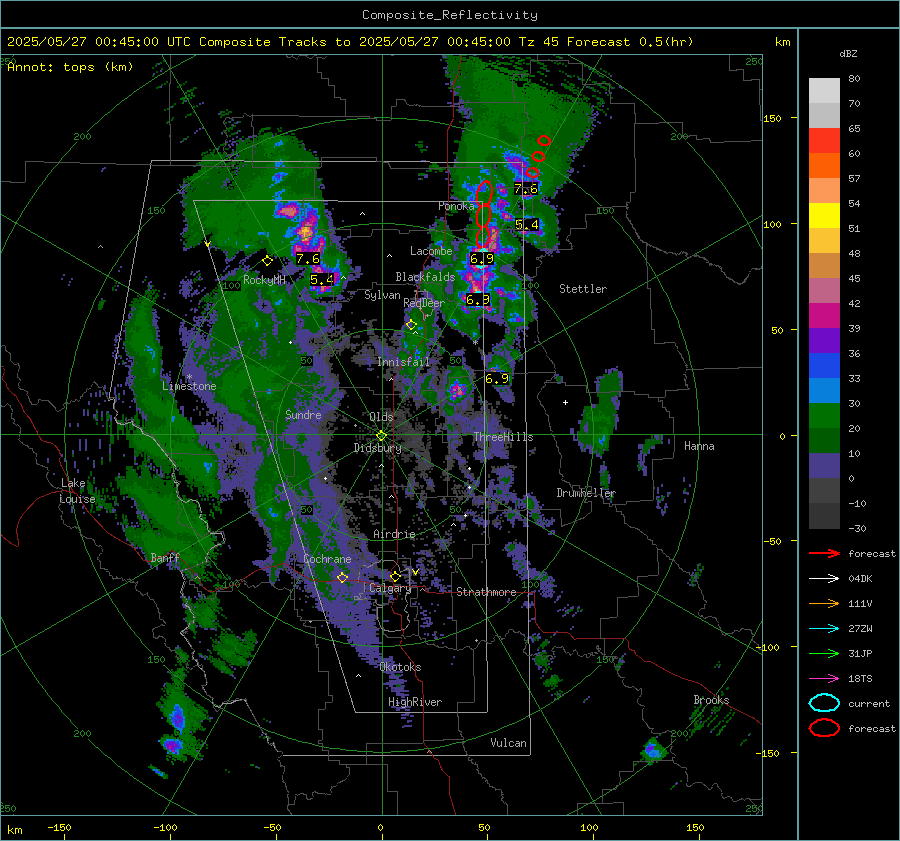Click the yellow diamond marker beside RockyMH
900x841 pixels.
(x=267, y=261)
